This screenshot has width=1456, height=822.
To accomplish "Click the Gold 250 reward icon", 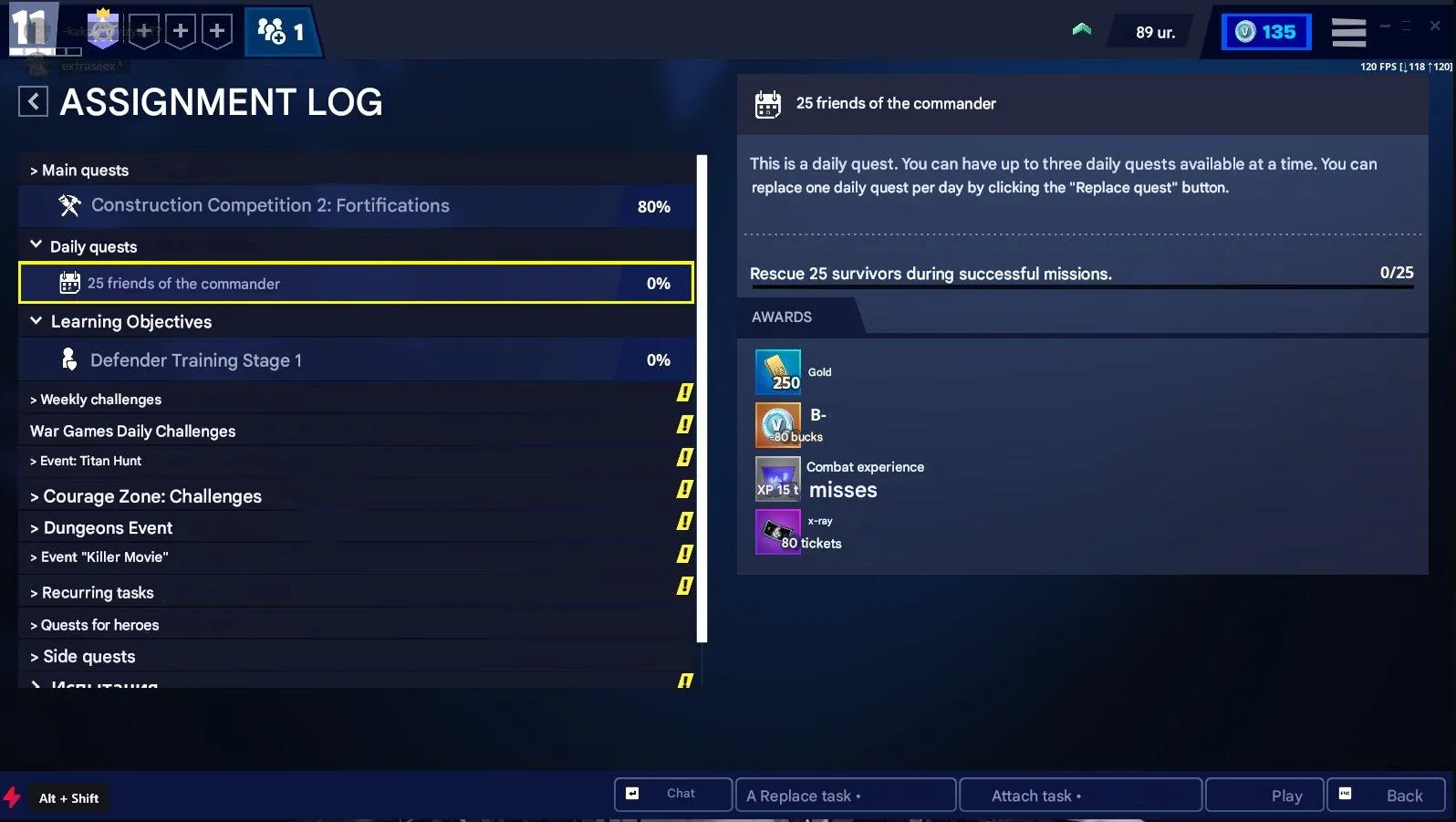I will click(x=778, y=371).
